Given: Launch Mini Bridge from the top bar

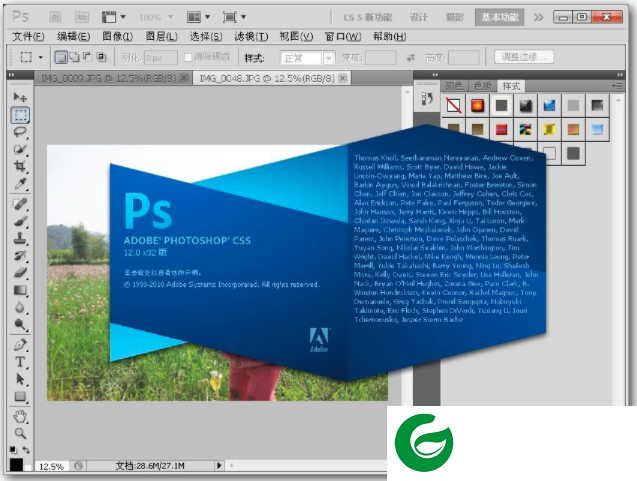Looking at the screenshot, I should [82, 17].
